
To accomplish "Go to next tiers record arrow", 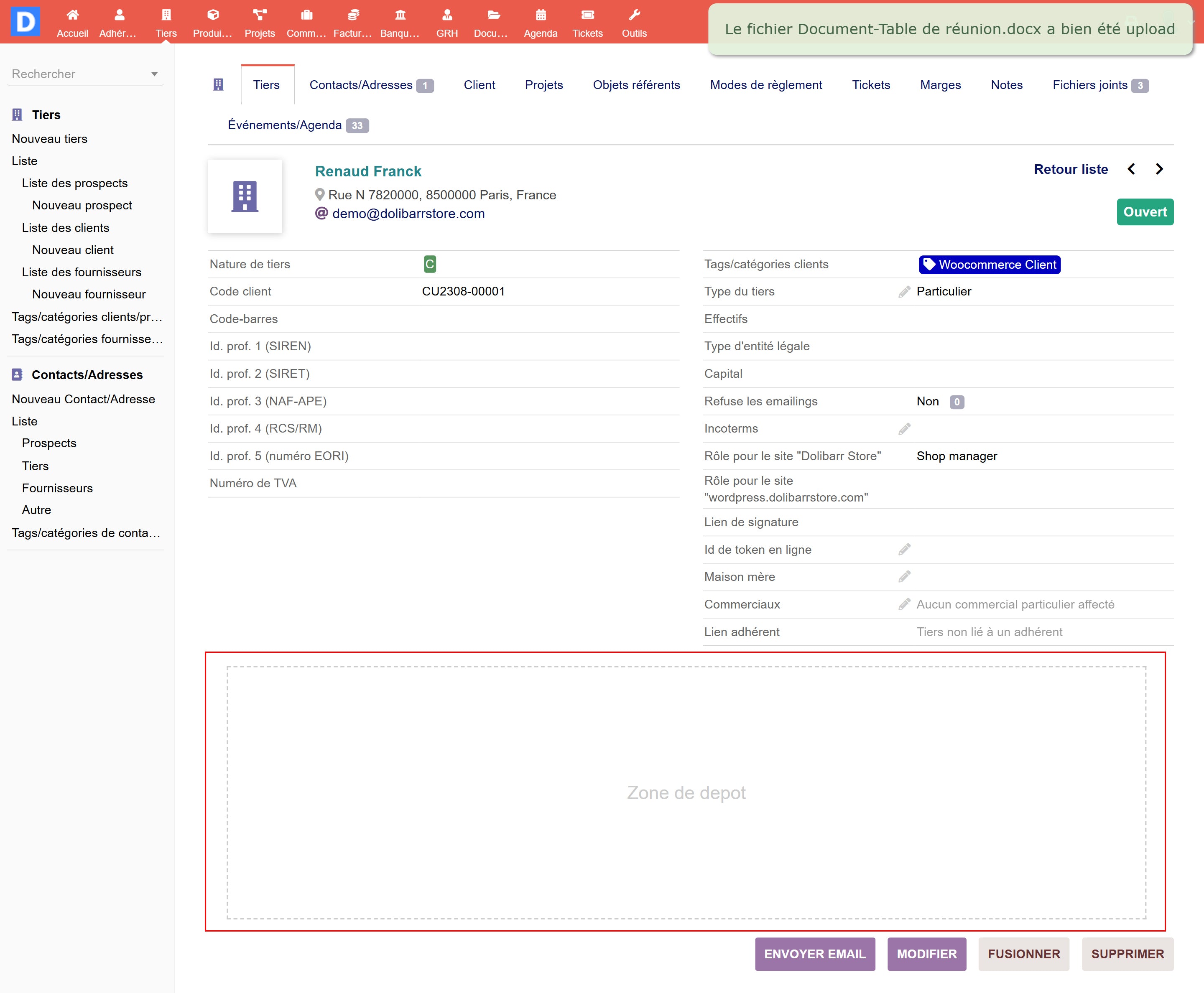I will coord(1159,169).
